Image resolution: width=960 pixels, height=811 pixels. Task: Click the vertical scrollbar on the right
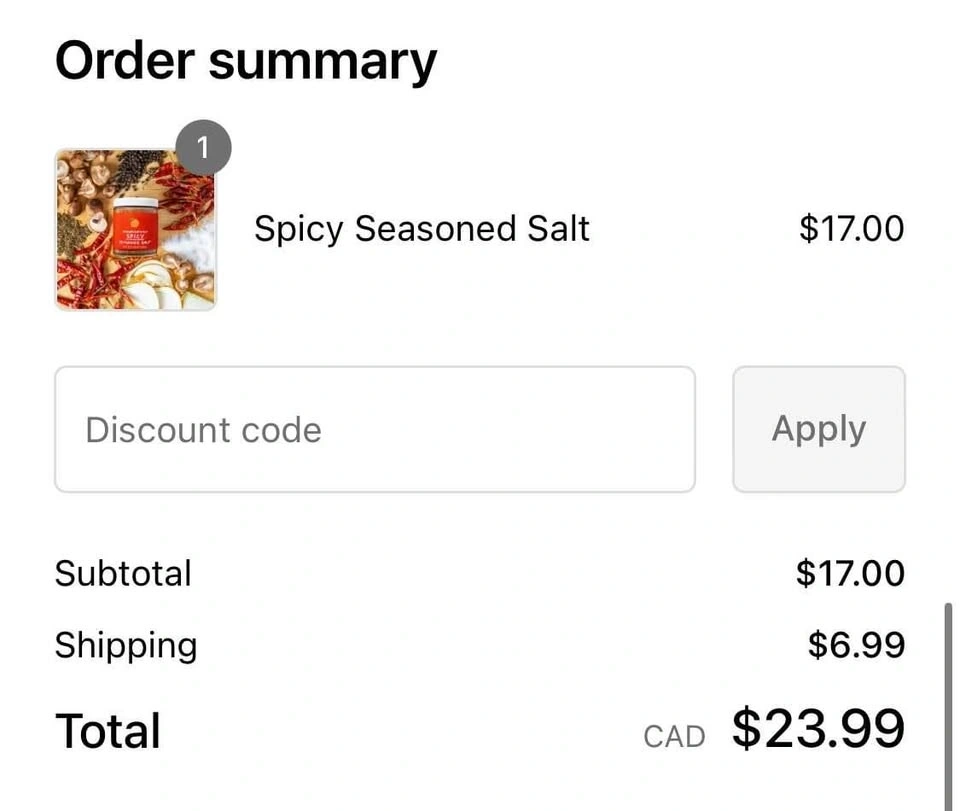pyautogui.click(x=948, y=700)
